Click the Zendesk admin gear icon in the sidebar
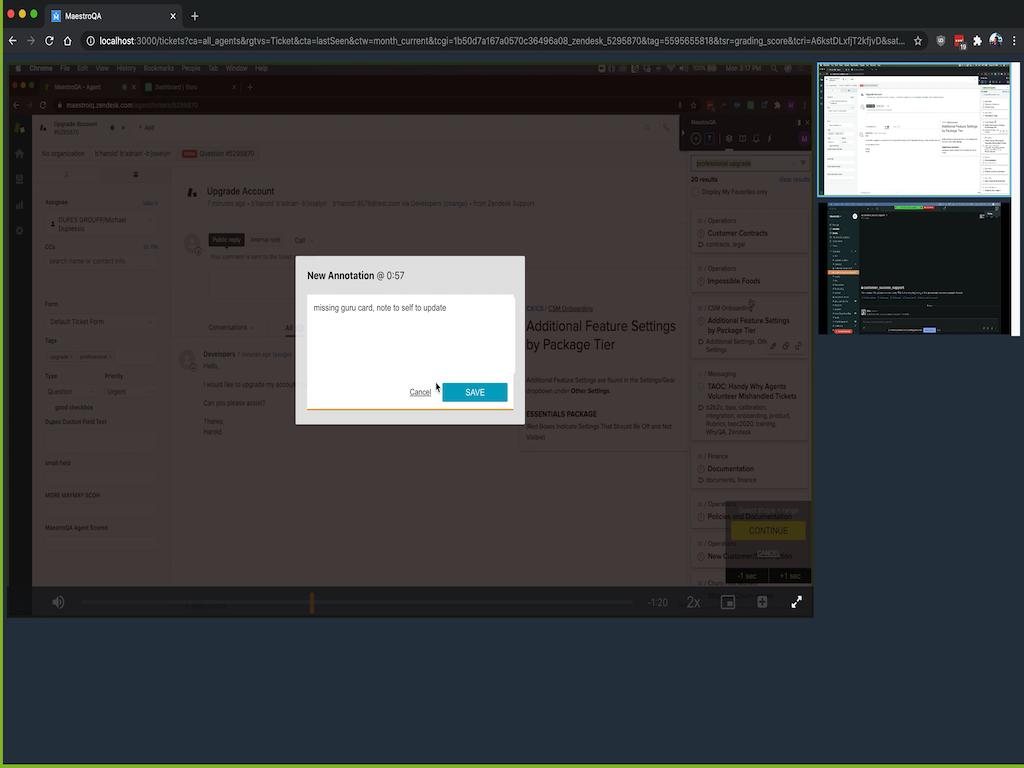1024x768 pixels. (x=20, y=230)
